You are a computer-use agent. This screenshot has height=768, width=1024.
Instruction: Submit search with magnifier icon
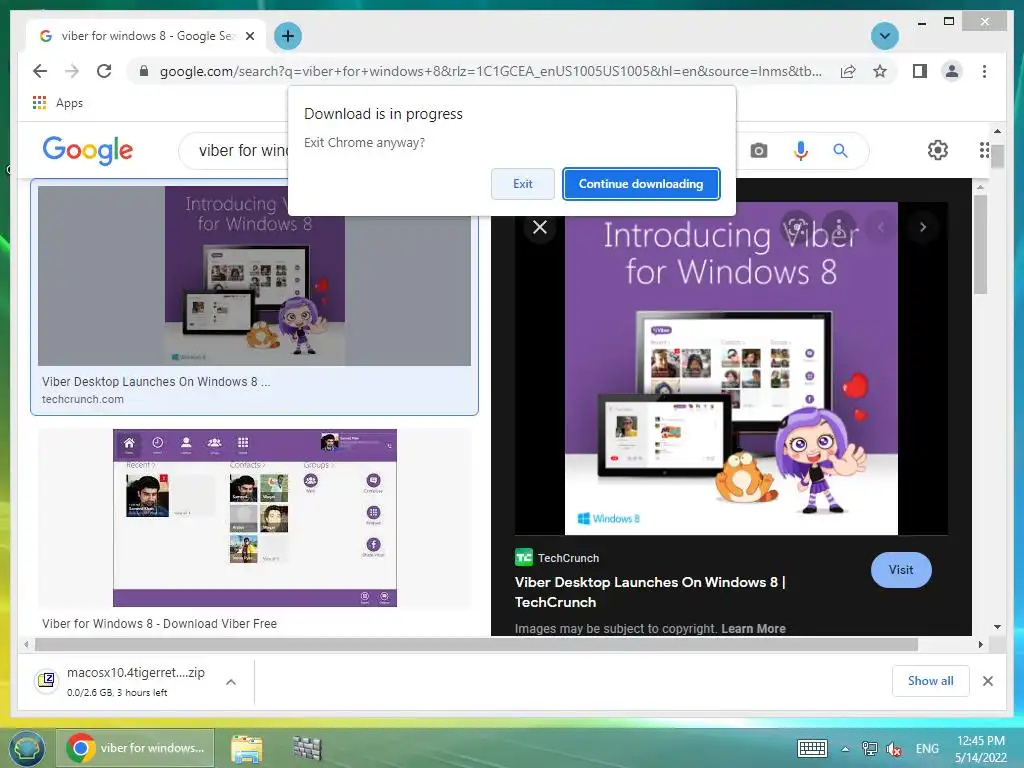click(x=840, y=151)
